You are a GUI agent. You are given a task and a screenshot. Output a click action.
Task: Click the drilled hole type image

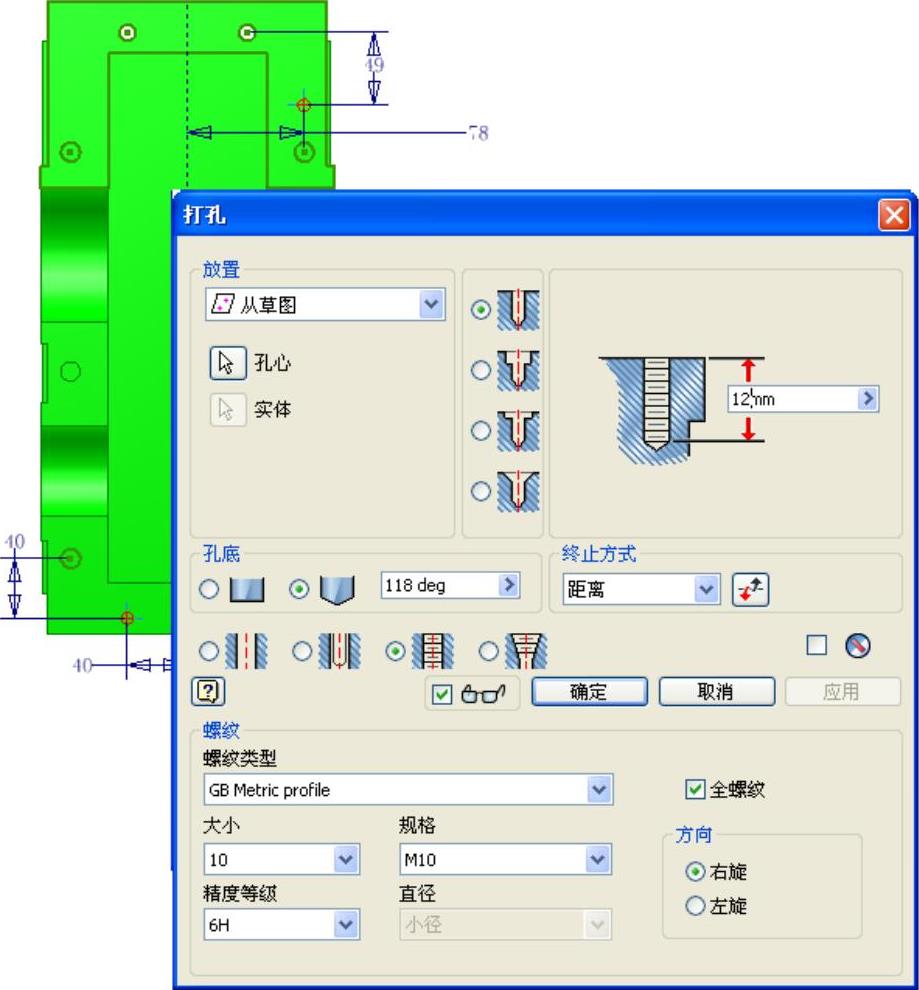click(x=518, y=310)
